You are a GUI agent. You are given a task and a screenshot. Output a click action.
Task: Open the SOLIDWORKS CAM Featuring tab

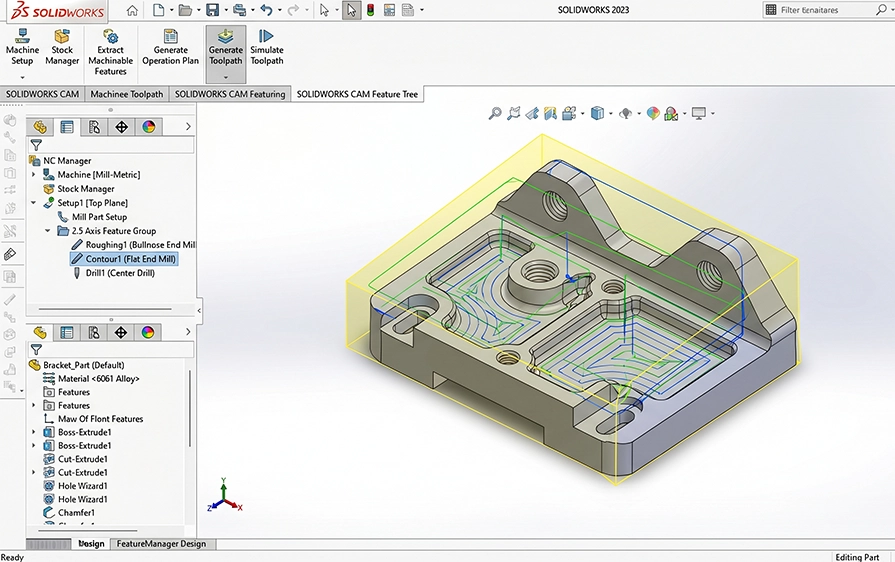[230, 94]
